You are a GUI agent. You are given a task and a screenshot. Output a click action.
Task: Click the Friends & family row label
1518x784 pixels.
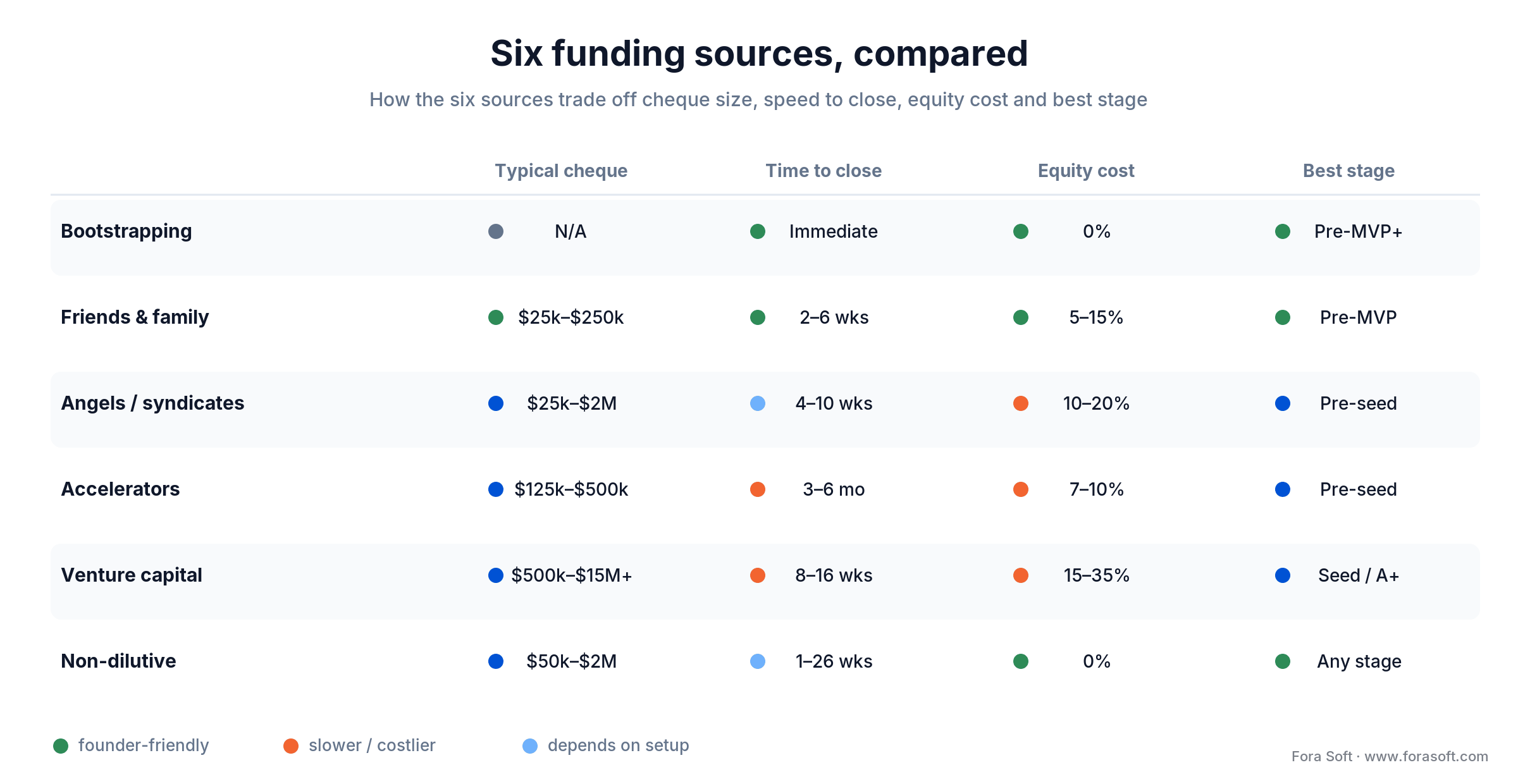click(135, 317)
